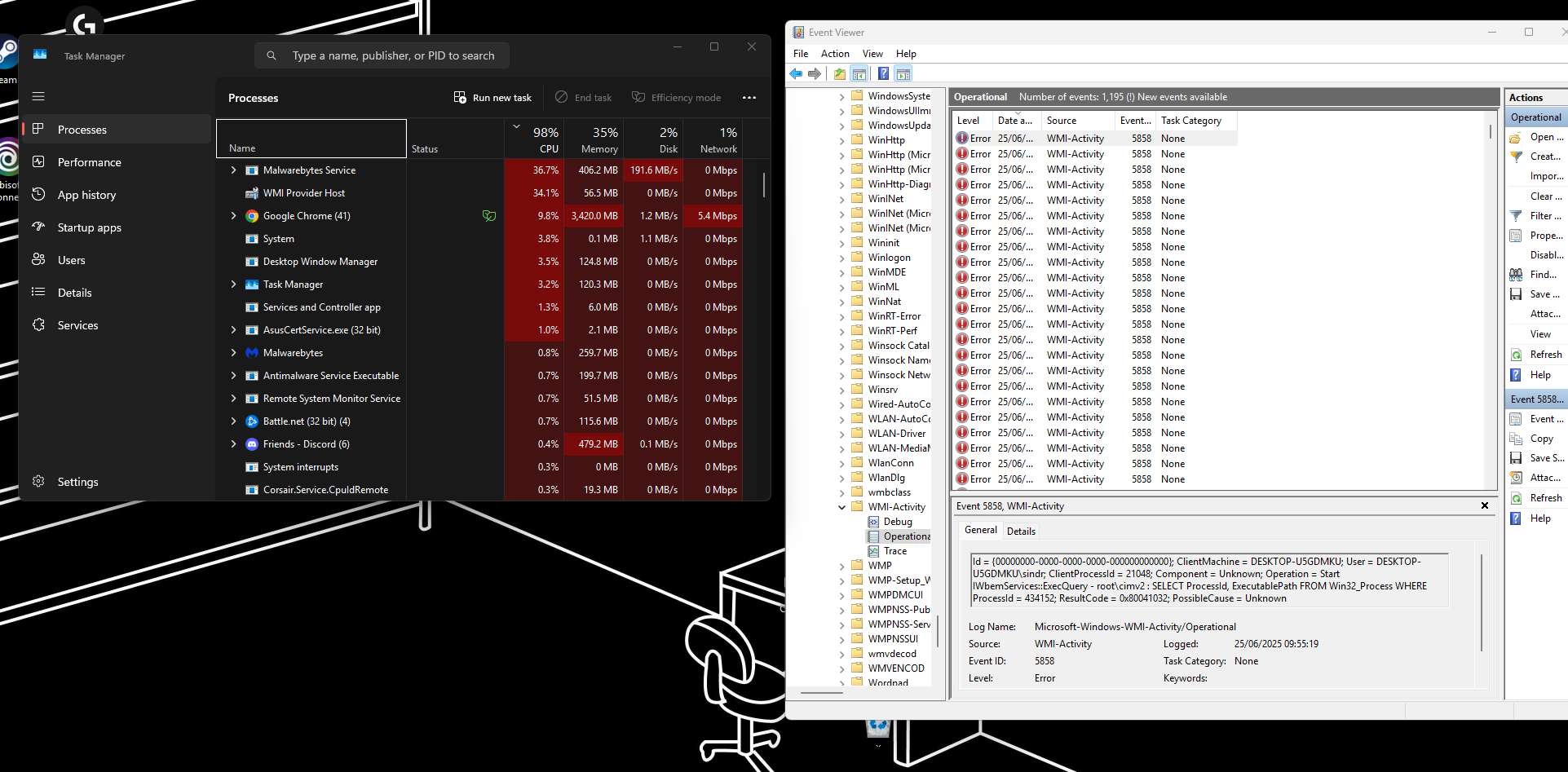Open Details page in Task Manager
Image resolution: width=1568 pixels, height=772 pixels.
[x=116, y=293]
